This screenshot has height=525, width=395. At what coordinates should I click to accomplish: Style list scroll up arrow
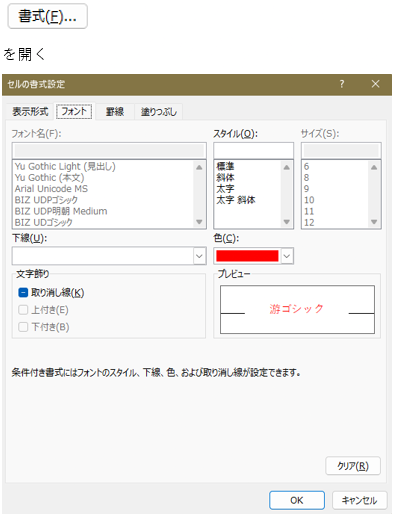pyautogui.click(x=287, y=167)
